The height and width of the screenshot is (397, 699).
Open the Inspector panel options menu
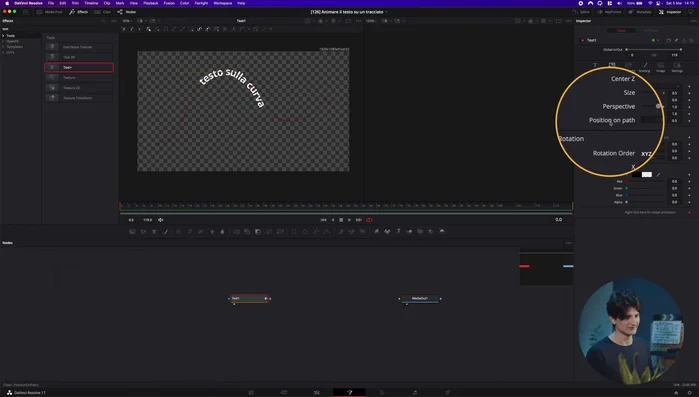pyautogui.click(x=694, y=21)
